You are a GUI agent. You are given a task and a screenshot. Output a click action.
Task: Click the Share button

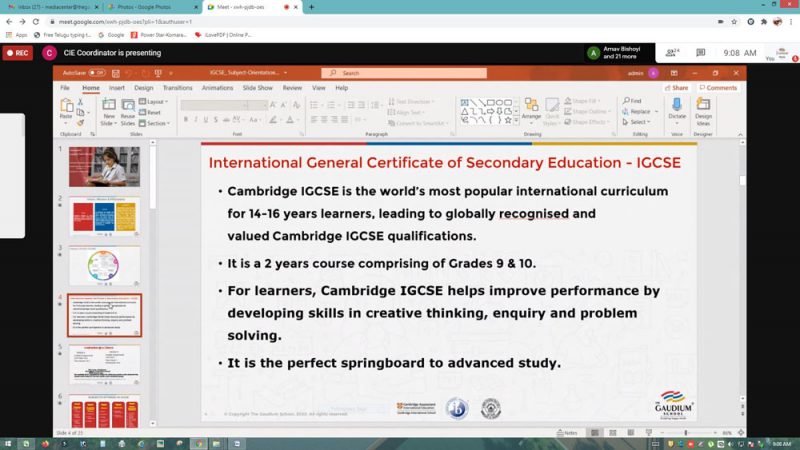coord(677,88)
